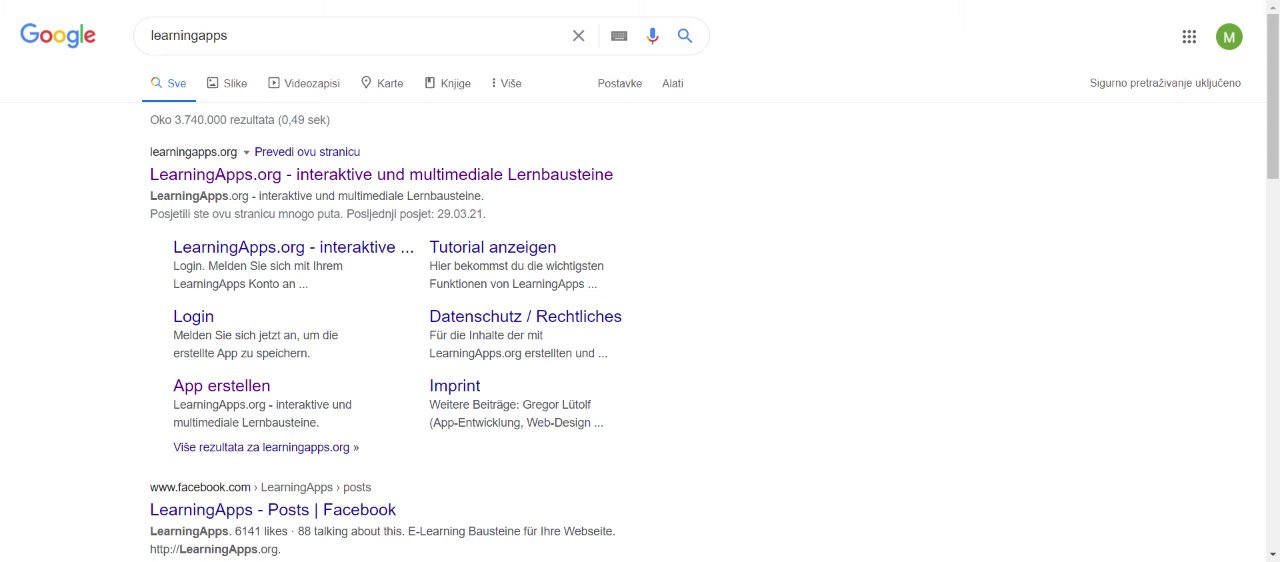
Task: Open the Tutorial anzeigen sitelink
Action: 493,247
